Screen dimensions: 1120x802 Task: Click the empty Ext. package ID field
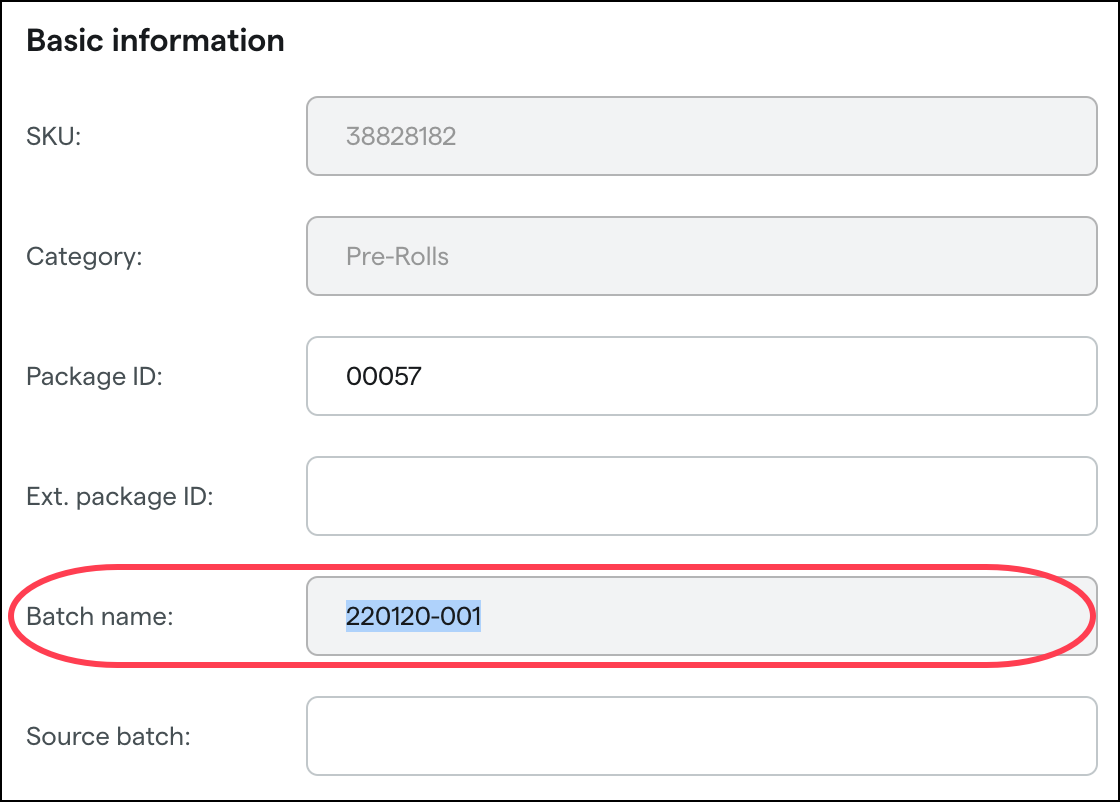[700, 496]
